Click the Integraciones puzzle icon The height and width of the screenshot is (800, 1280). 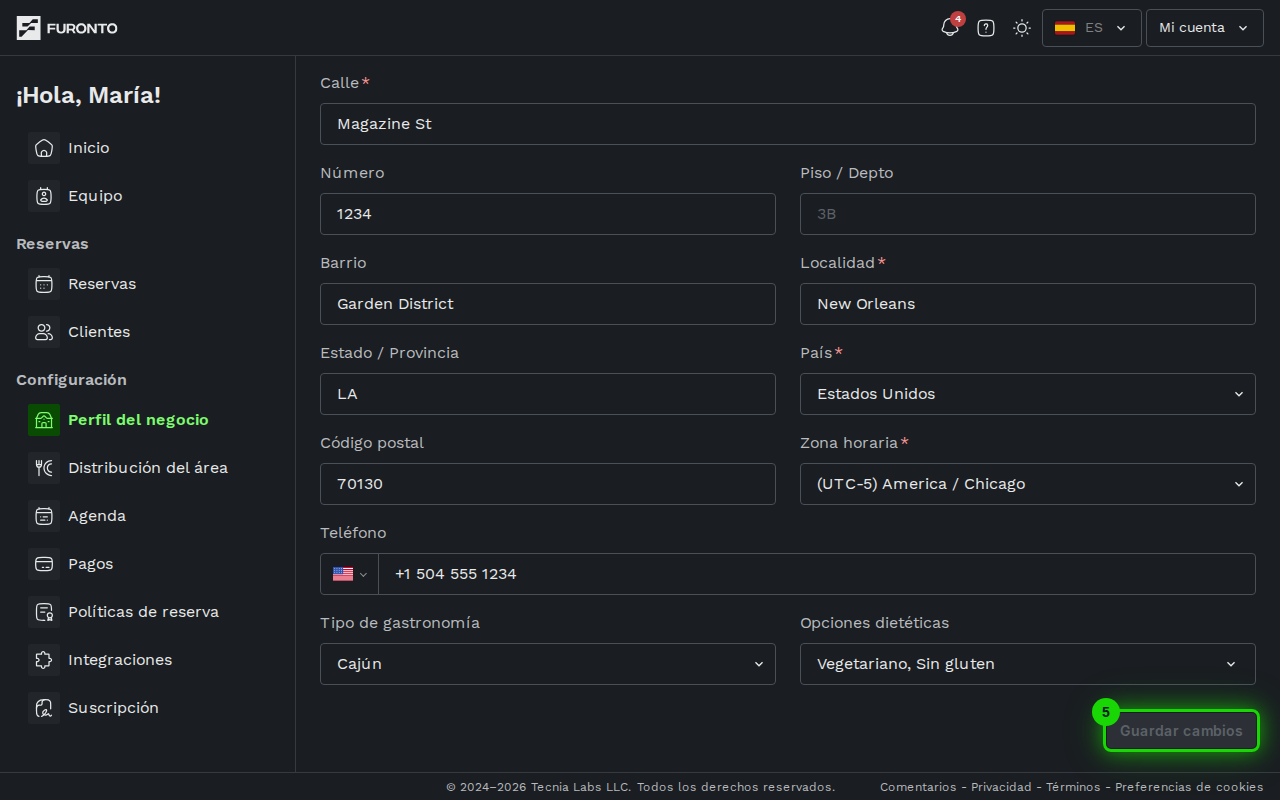pyautogui.click(x=44, y=660)
